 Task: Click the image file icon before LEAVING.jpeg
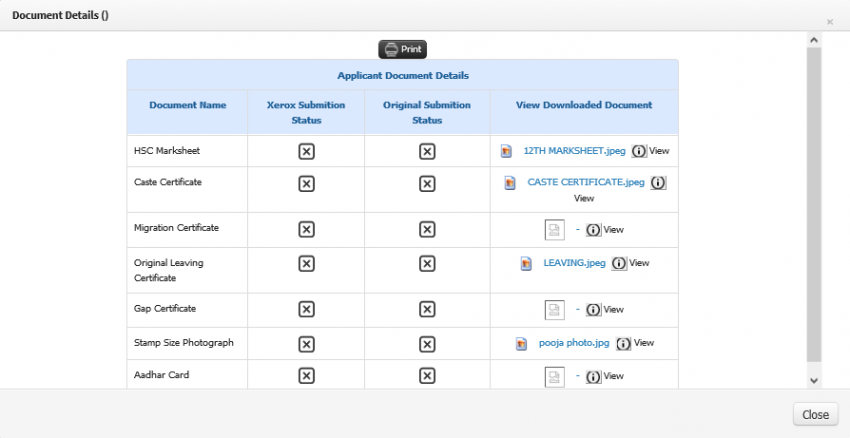coord(526,263)
